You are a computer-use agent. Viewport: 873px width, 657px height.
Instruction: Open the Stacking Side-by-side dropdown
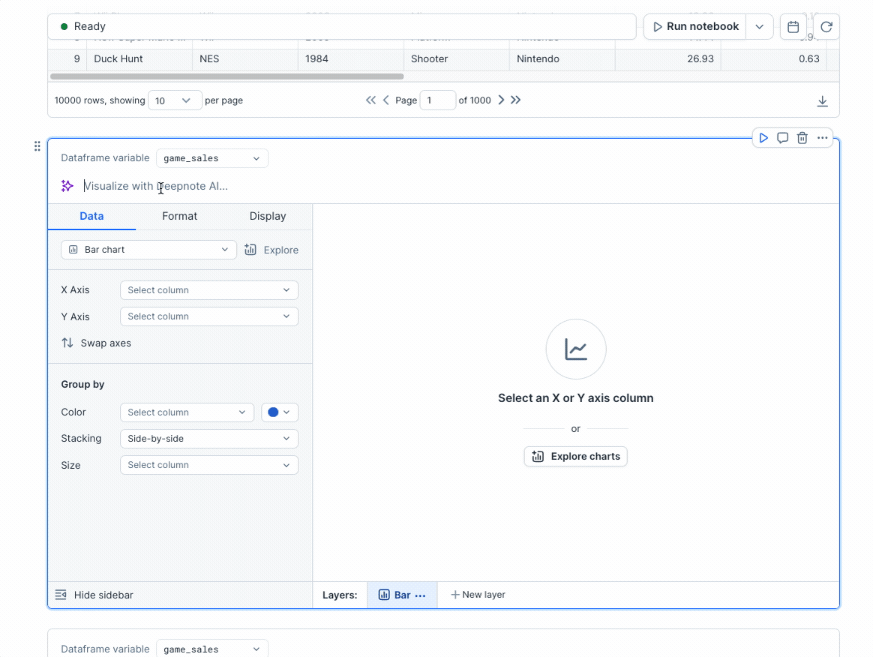(209, 439)
